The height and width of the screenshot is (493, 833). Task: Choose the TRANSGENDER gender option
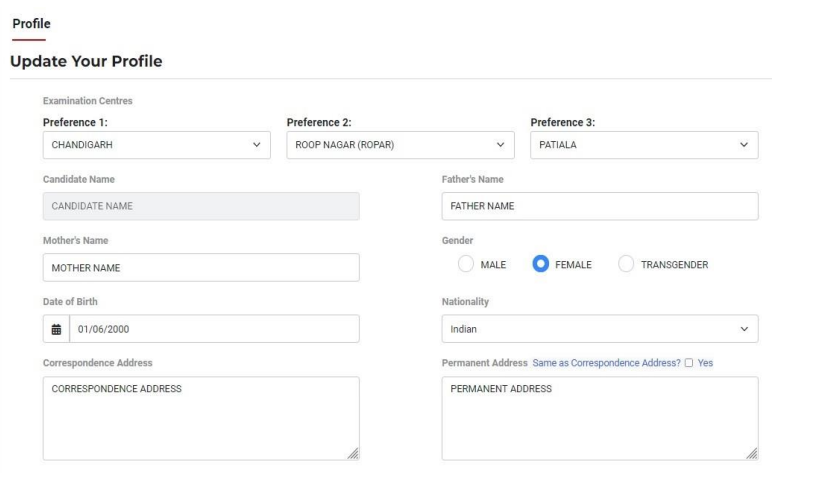point(626,264)
